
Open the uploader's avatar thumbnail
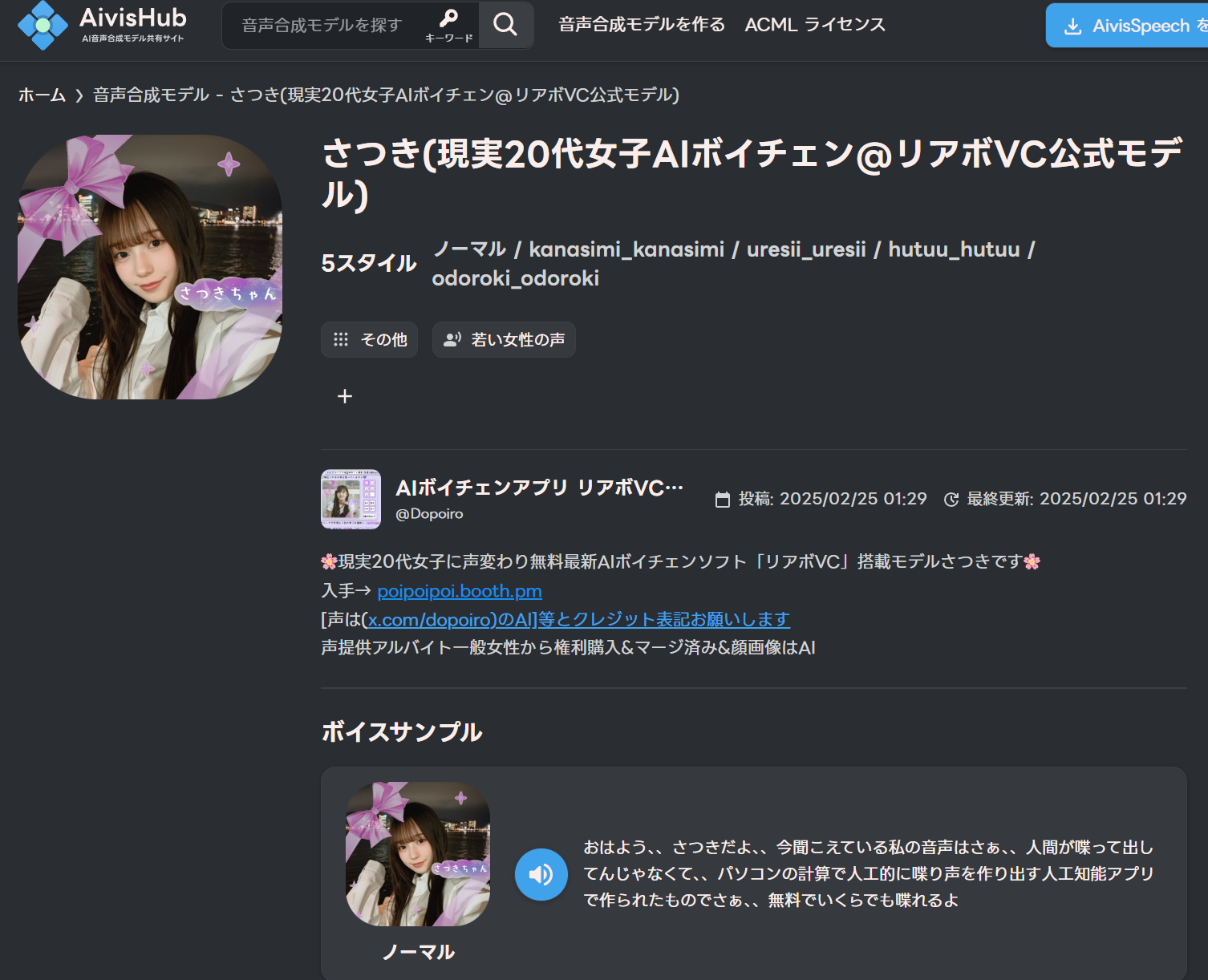pos(351,500)
